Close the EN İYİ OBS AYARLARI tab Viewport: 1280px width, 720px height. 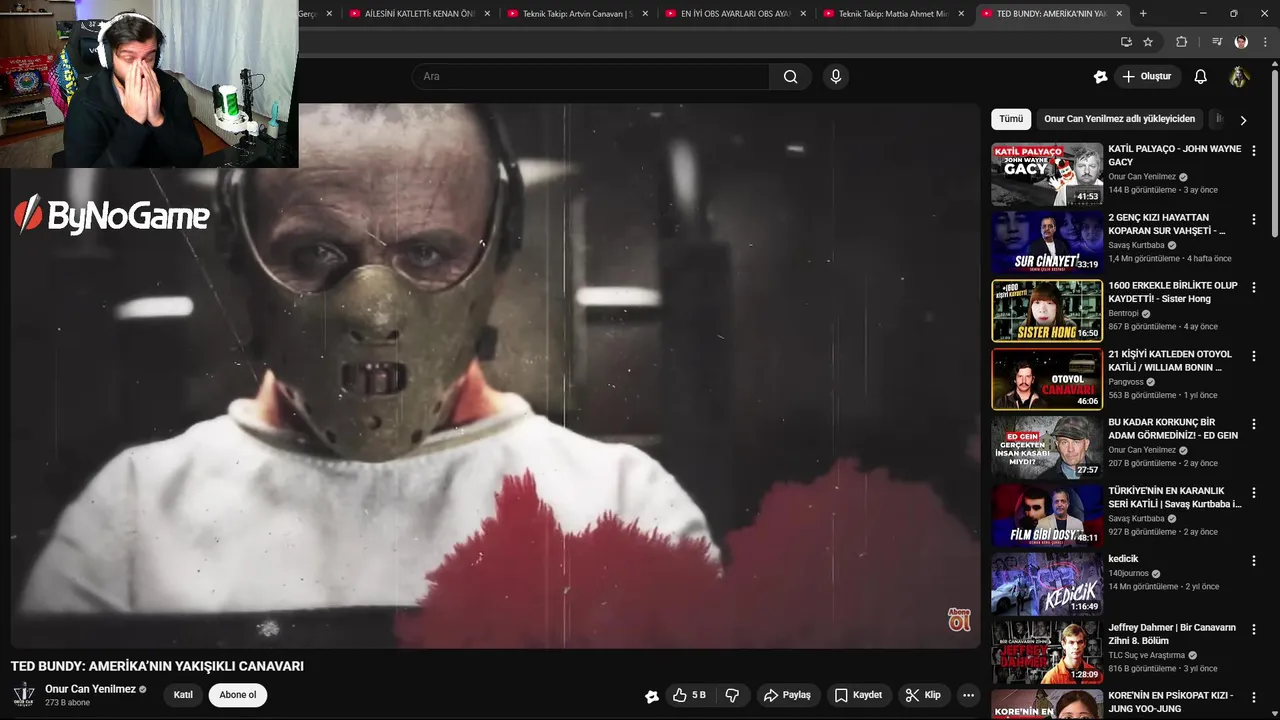click(x=803, y=14)
